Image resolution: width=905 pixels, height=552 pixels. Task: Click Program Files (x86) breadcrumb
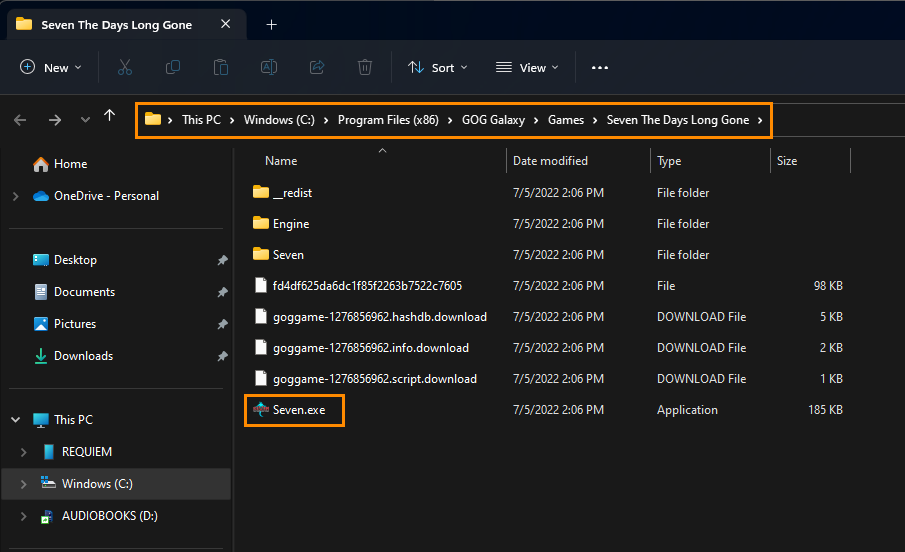point(388,120)
